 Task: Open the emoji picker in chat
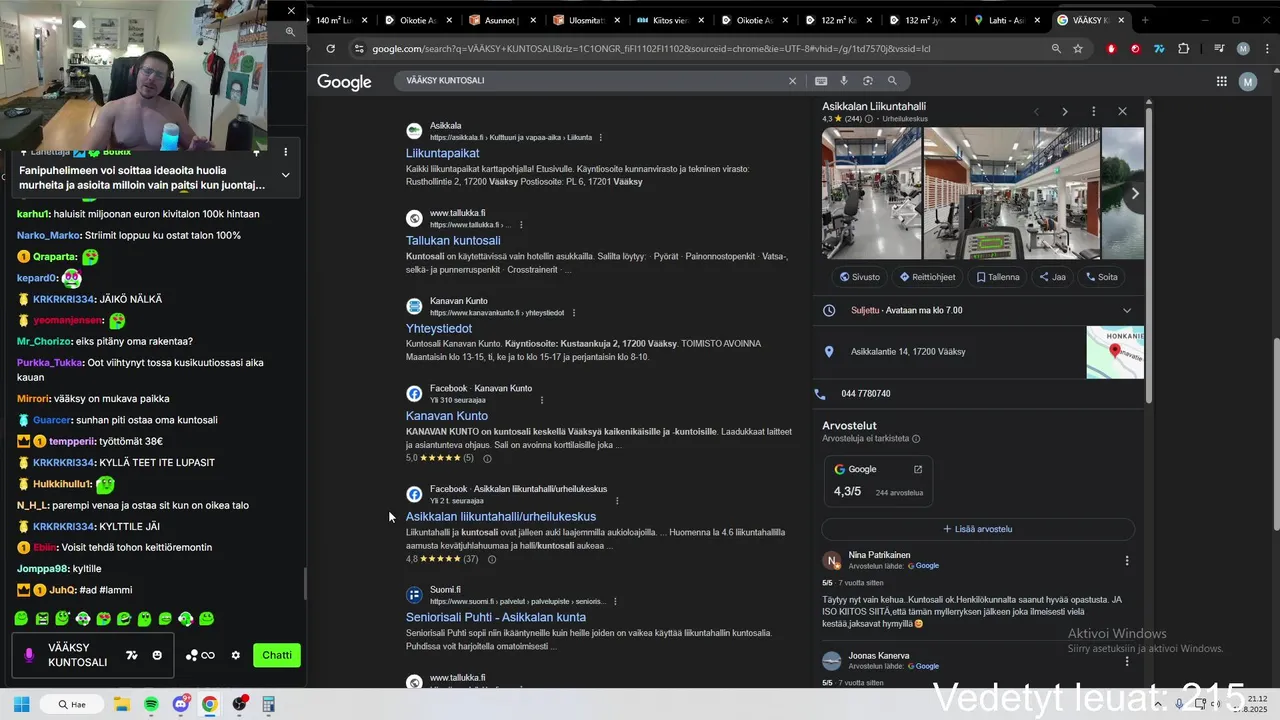tap(157, 655)
